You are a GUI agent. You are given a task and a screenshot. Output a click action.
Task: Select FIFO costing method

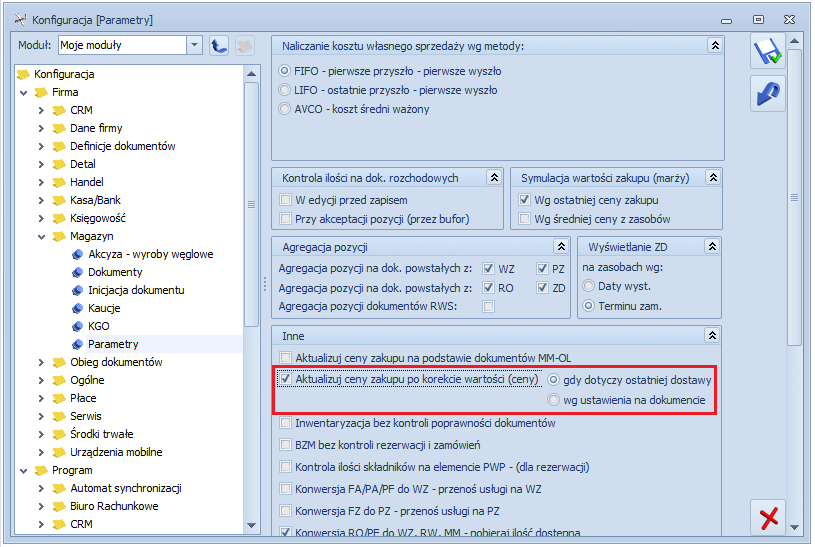(284, 71)
